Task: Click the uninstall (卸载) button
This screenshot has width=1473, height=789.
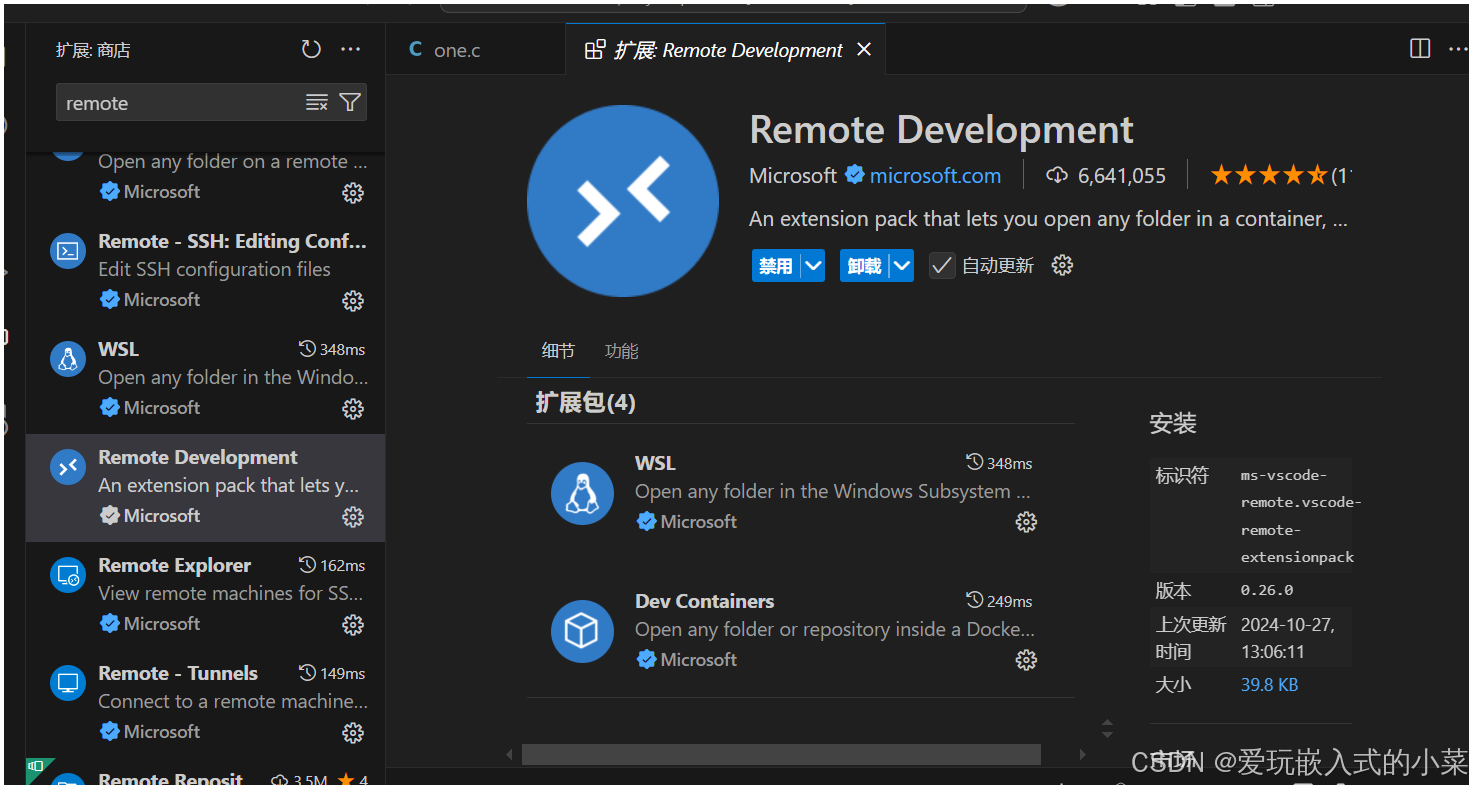Action: pos(865,265)
